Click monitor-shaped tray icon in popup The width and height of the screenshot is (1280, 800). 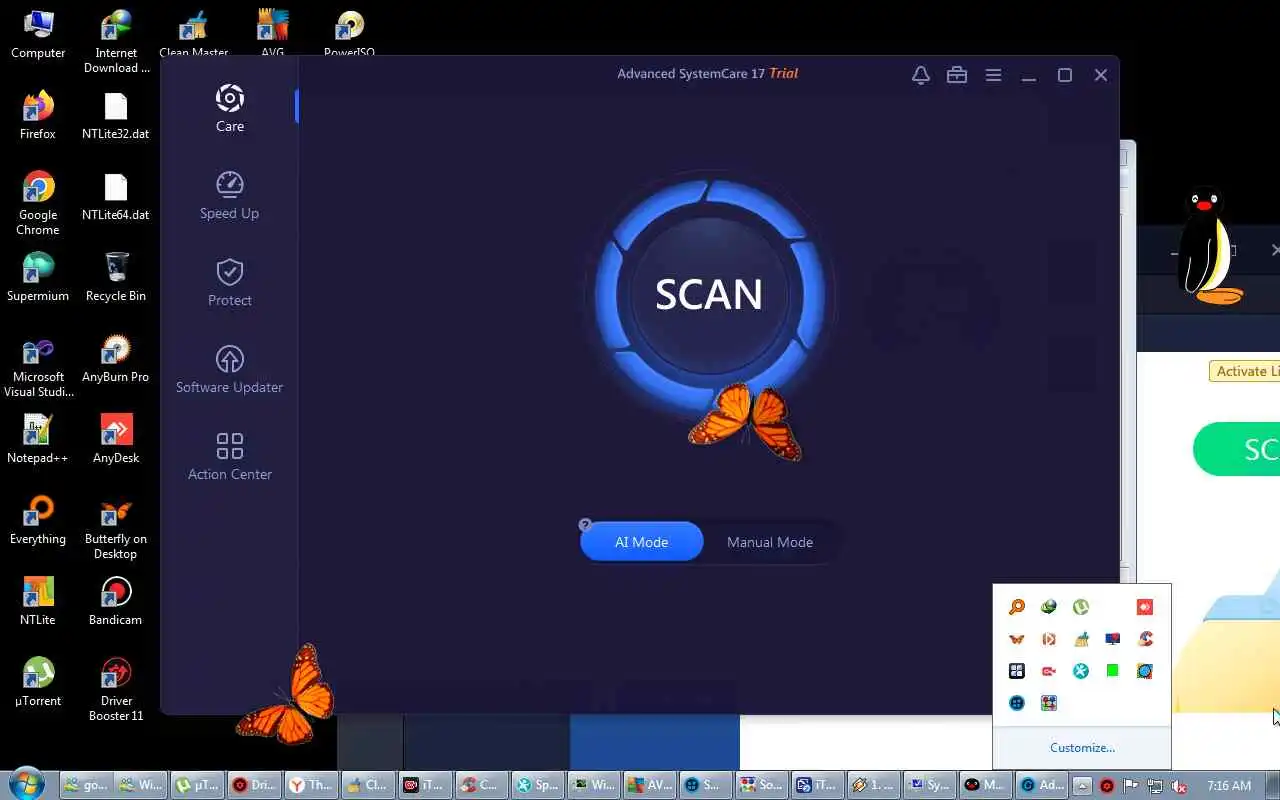[x=1113, y=639]
